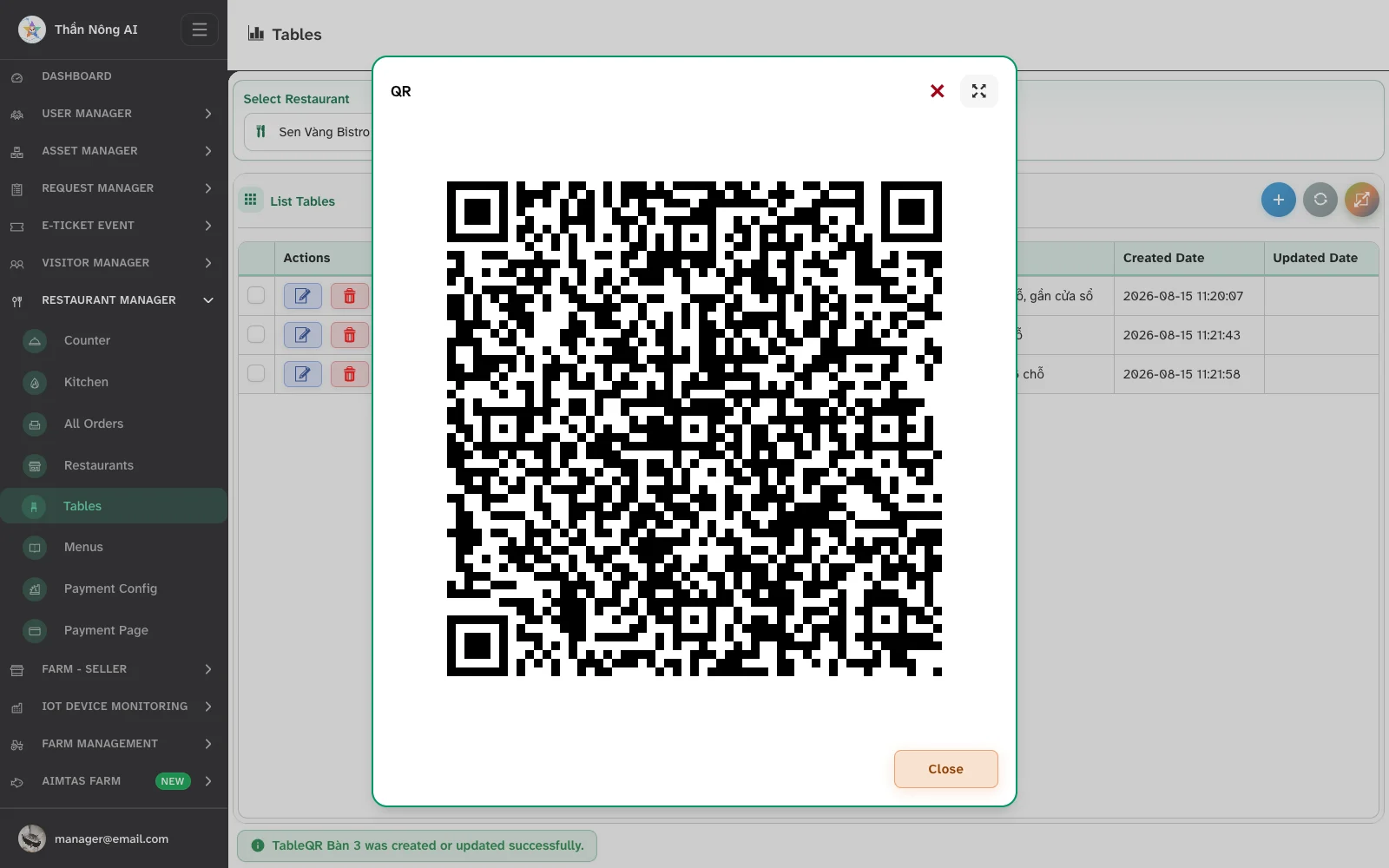Open Payment Page submenu item
The height and width of the screenshot is (868, 1389).
[x=114, y=630]
